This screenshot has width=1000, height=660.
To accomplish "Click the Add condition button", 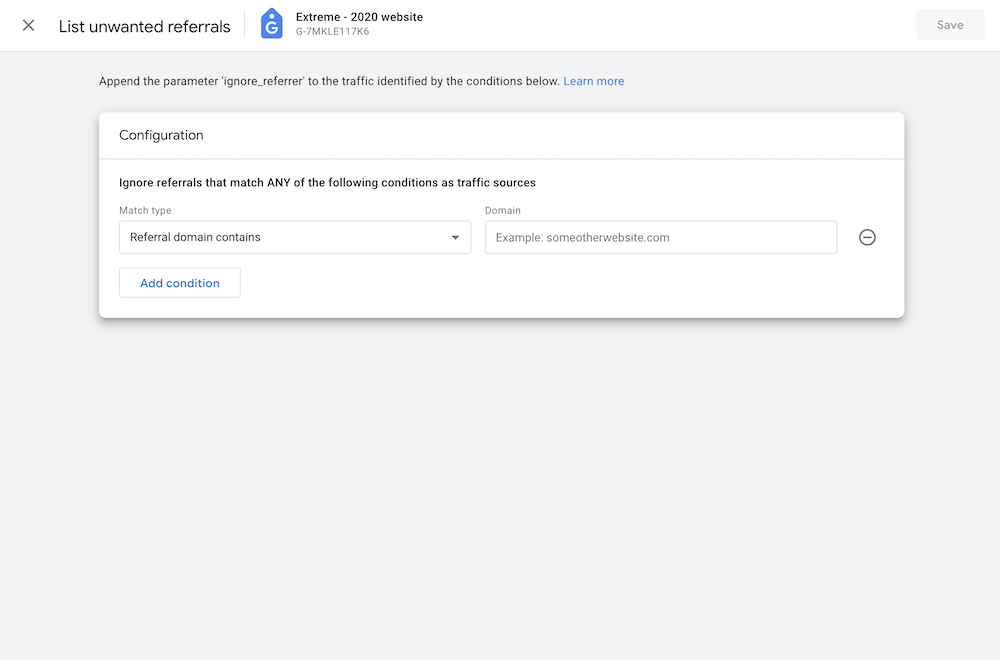I will (x=179, y=283).
